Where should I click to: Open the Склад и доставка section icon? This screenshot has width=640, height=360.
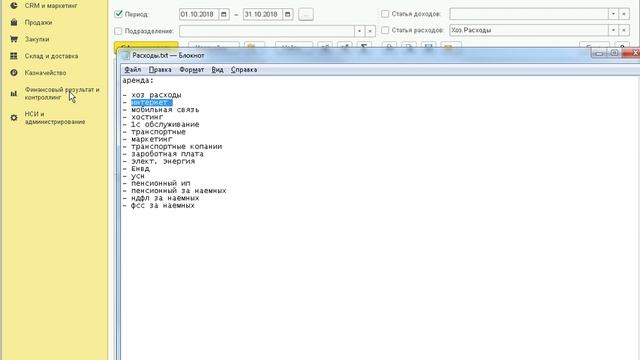[14, 56]
